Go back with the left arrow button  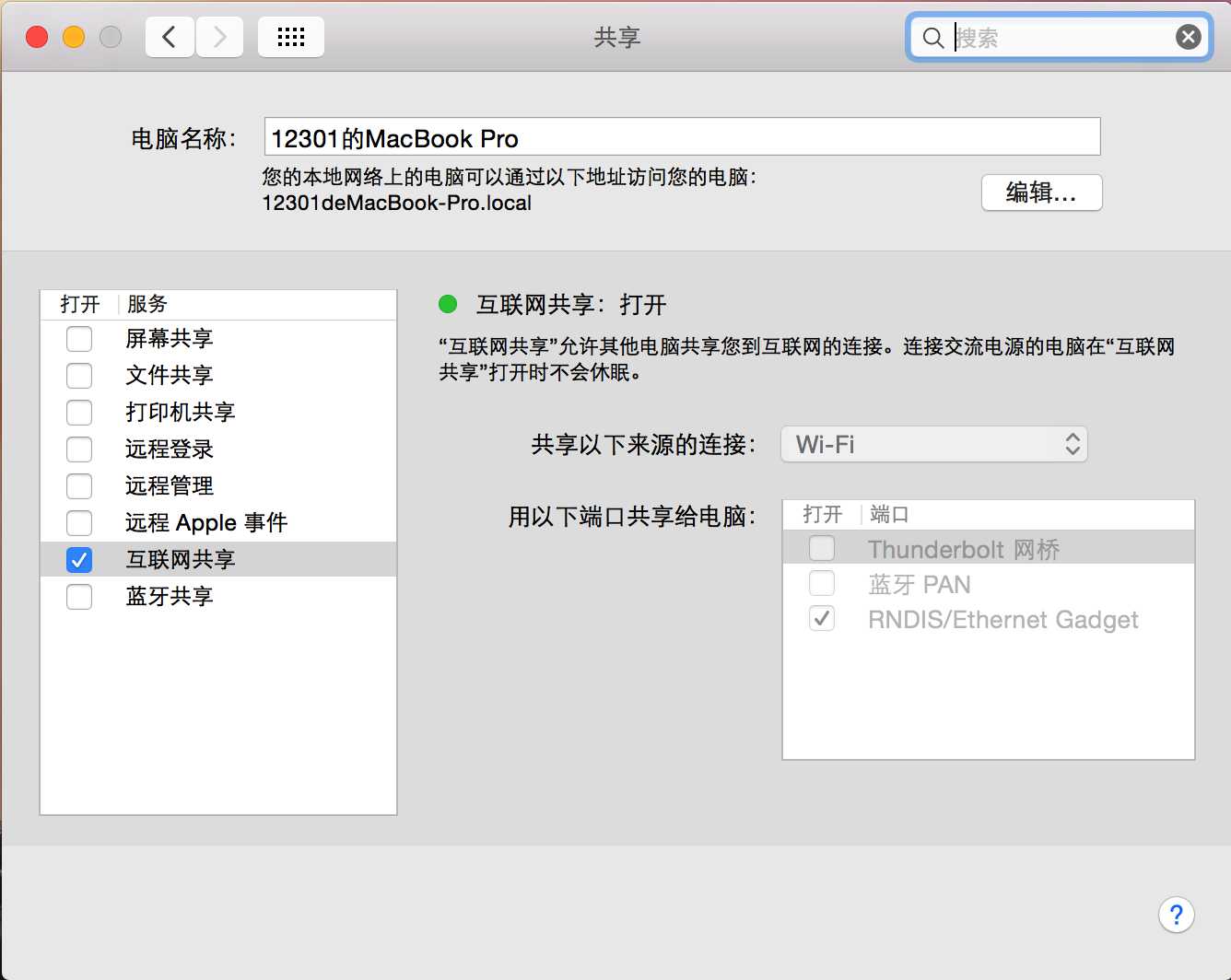point(170,37)
